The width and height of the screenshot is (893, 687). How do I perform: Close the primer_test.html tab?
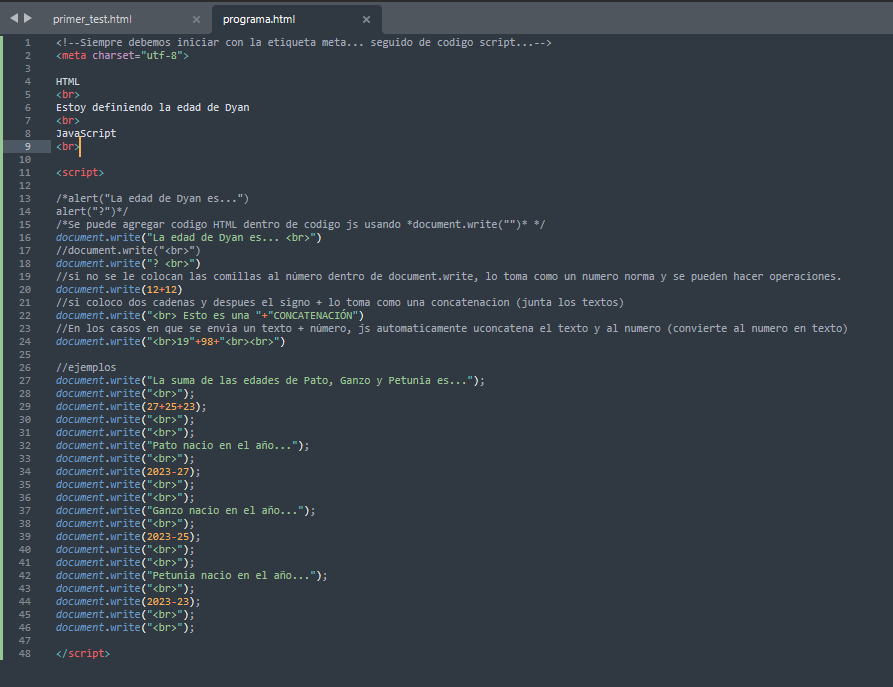tap(196, 19)
